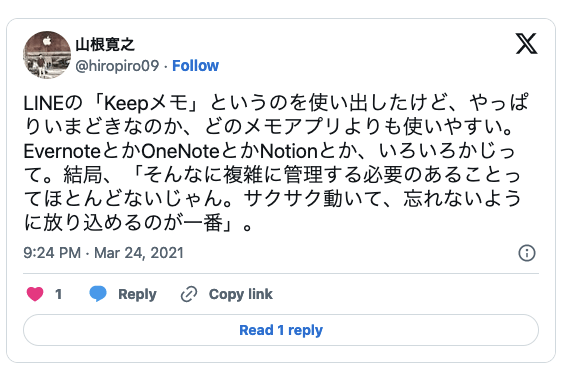Click the blue reply bubble icon
The image size is (570, 380).
pyautogui.click(x=98, y=293)
